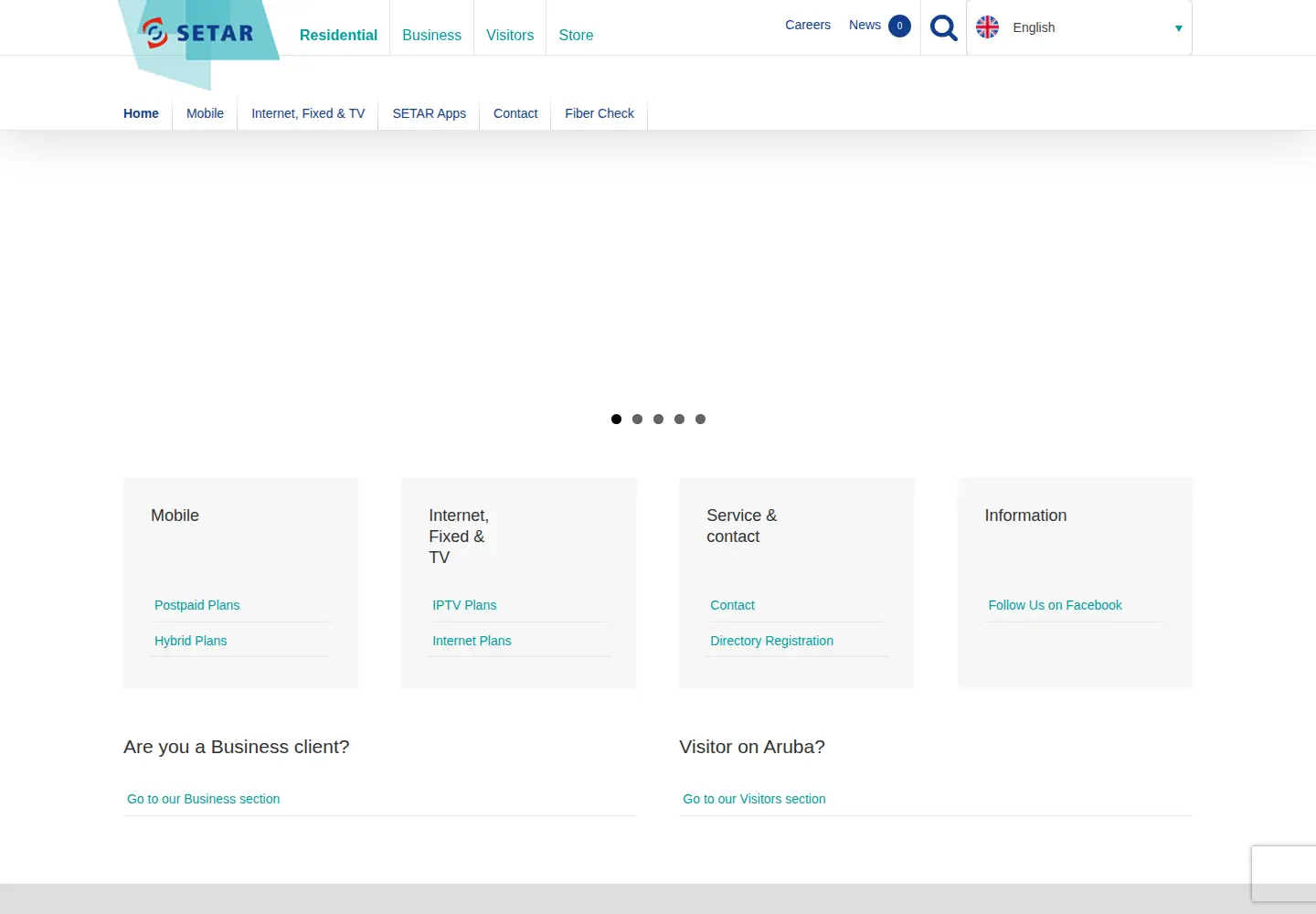Open the Contact menu item in navigation
Viewport: 1316px width, 914px height.
tap(515, 113)
